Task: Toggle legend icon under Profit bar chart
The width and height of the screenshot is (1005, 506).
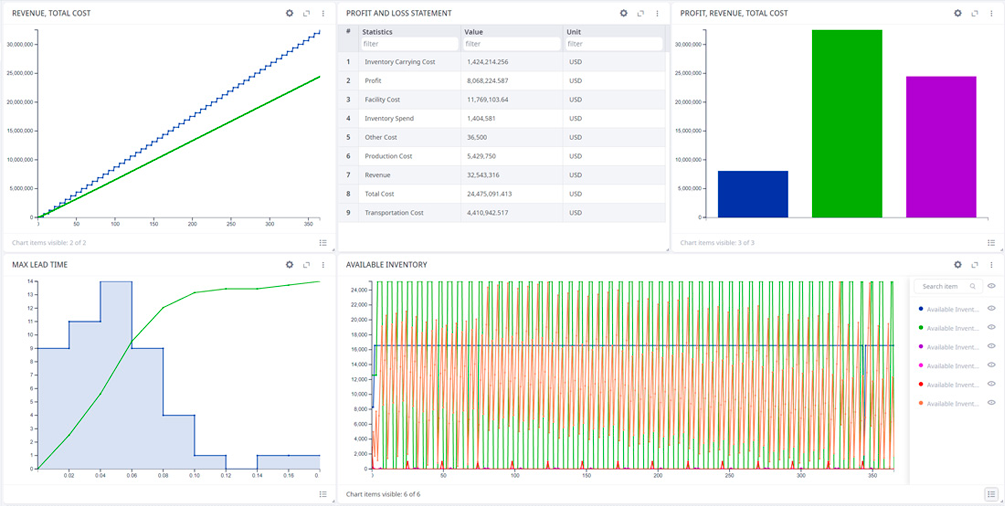Action: tap(992, 242)
